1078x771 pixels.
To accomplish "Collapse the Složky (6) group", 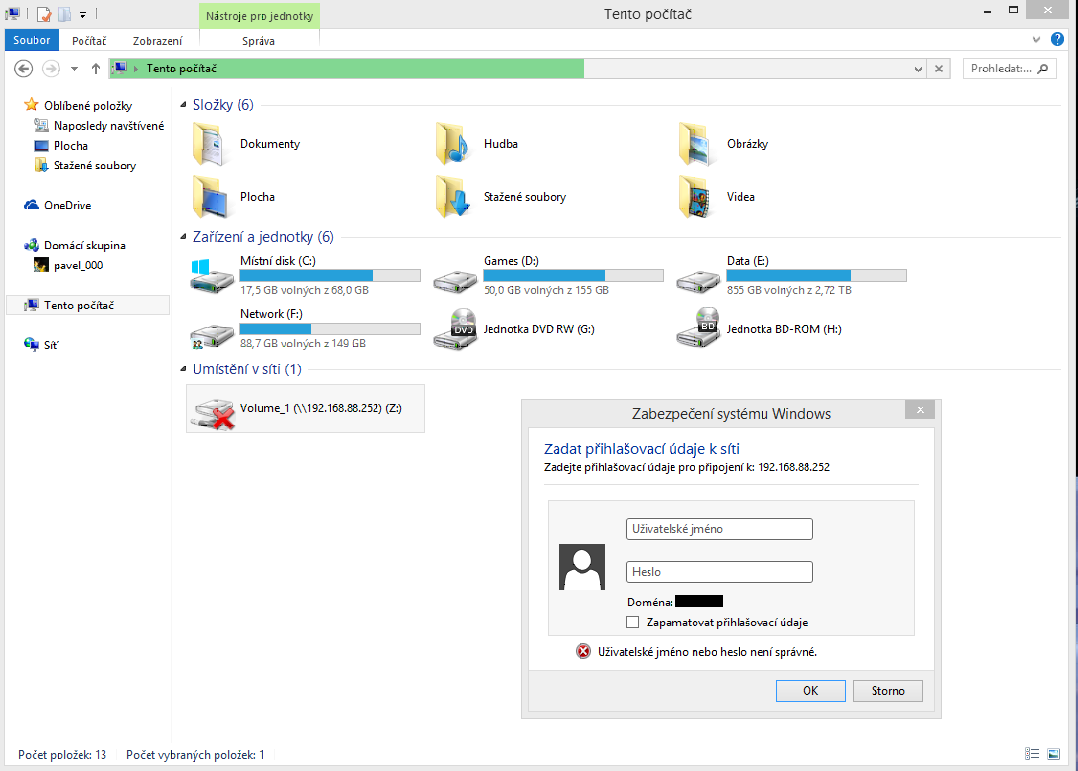I will pyautogui.click(x=184, y=105).
